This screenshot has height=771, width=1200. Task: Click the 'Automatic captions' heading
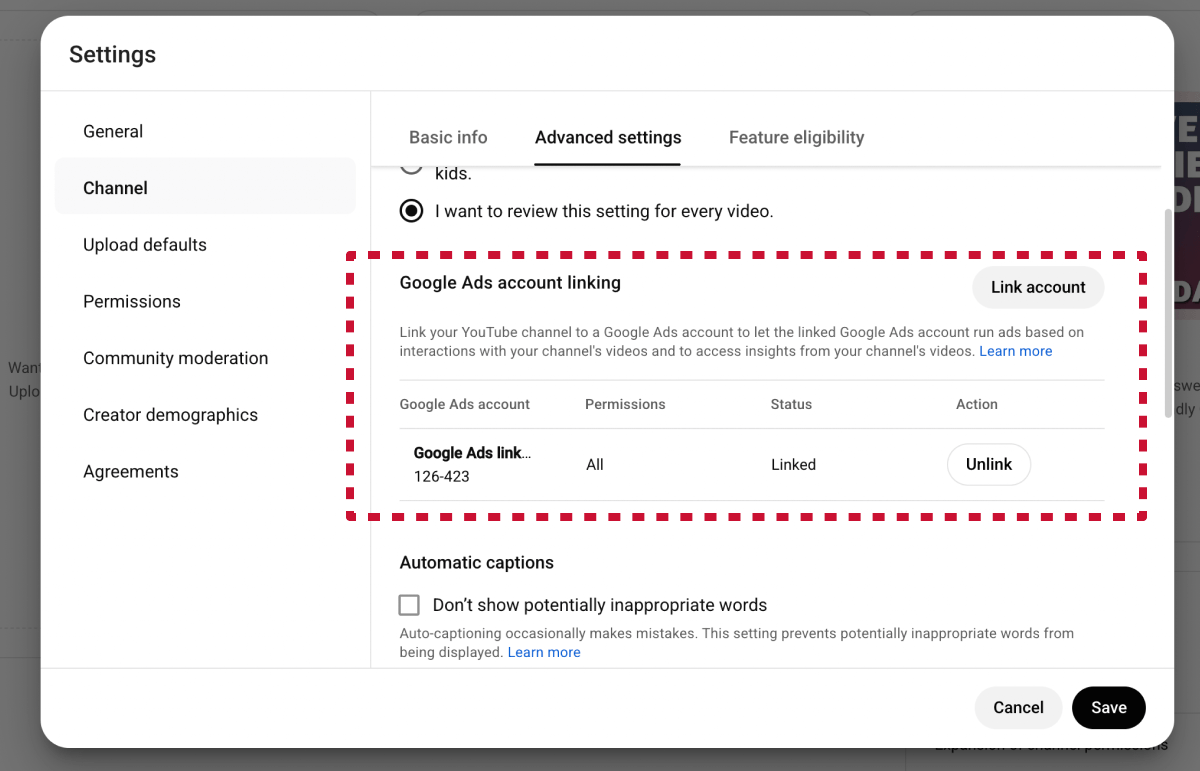[477, 563]
